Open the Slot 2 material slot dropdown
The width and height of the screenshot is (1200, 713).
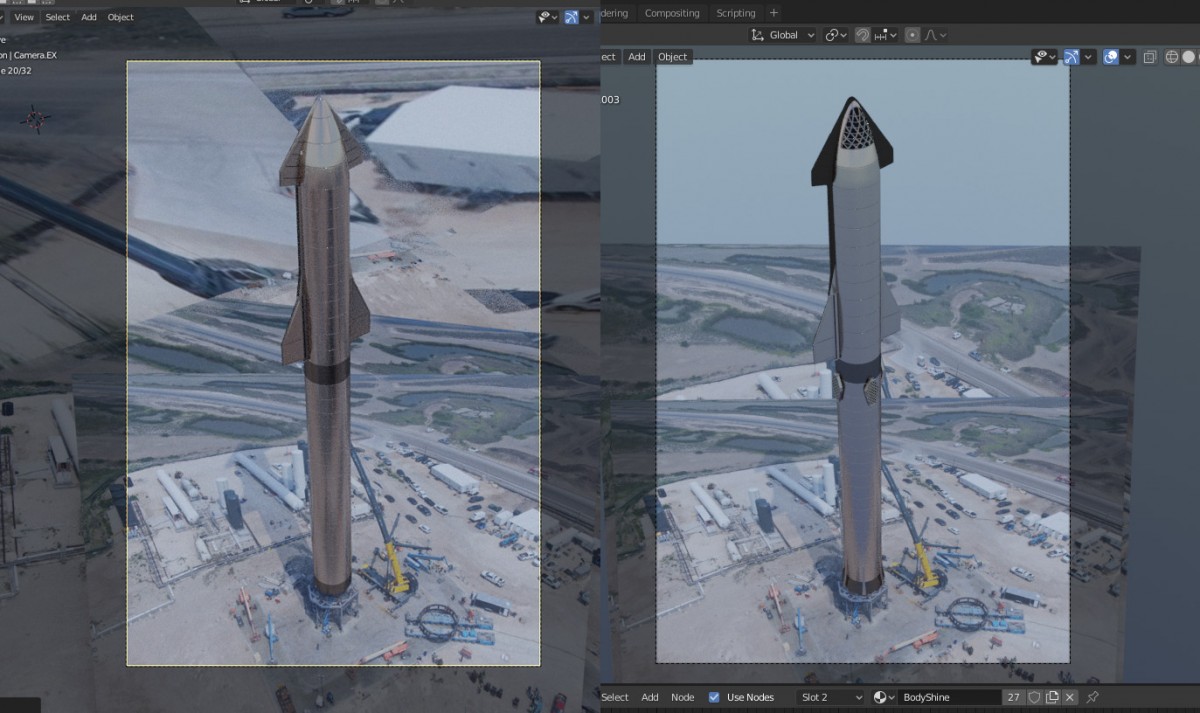(830, 697)
